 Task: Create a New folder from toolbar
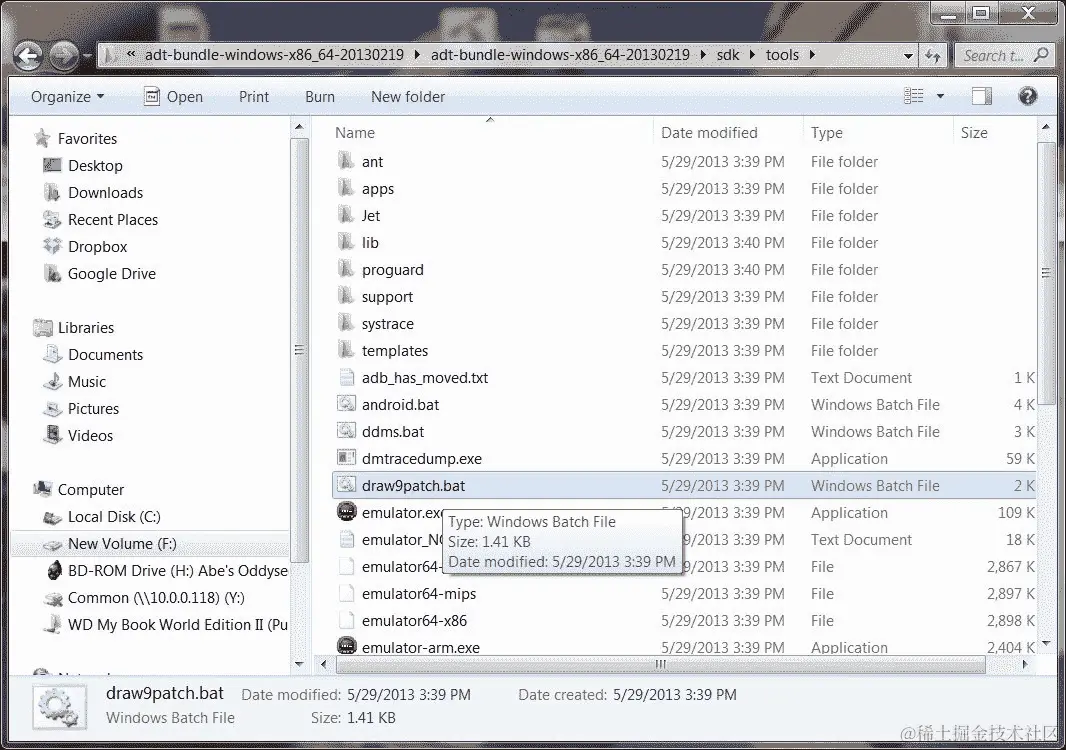click(x=408, y=97)
